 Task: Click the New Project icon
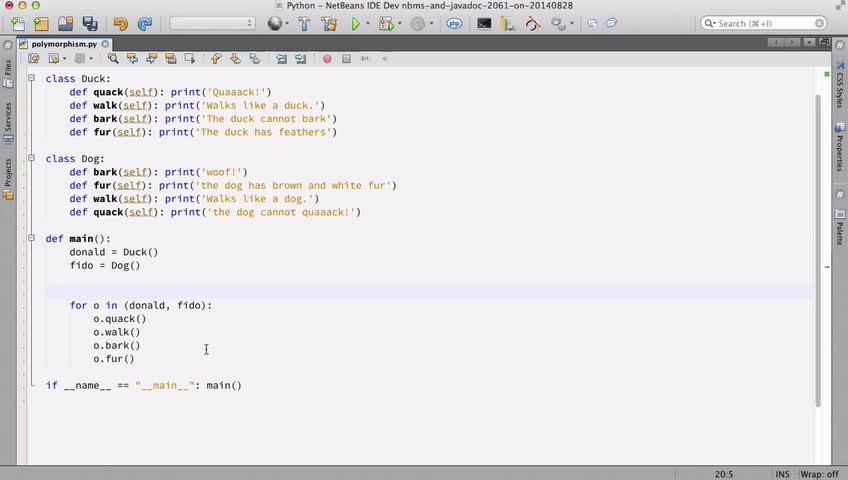41,24
